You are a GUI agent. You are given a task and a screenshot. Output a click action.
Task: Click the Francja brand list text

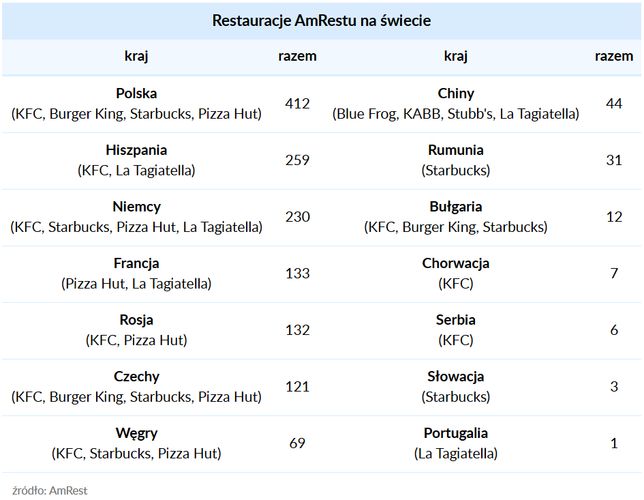coord(136,283)
